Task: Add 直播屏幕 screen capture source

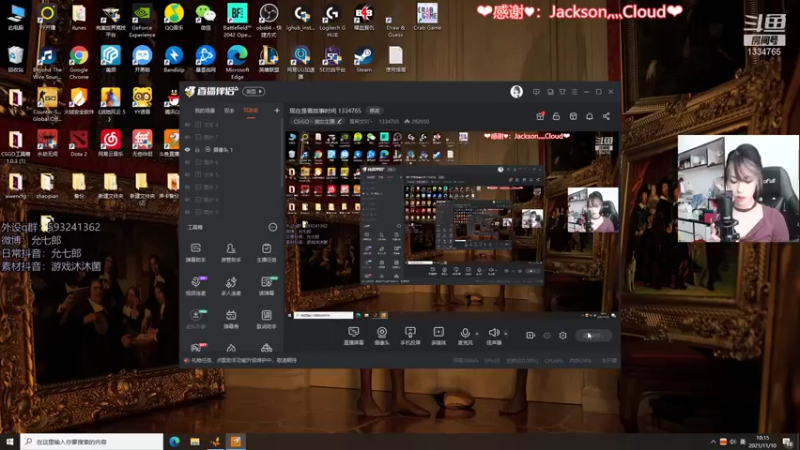Action: click(353, 336)
